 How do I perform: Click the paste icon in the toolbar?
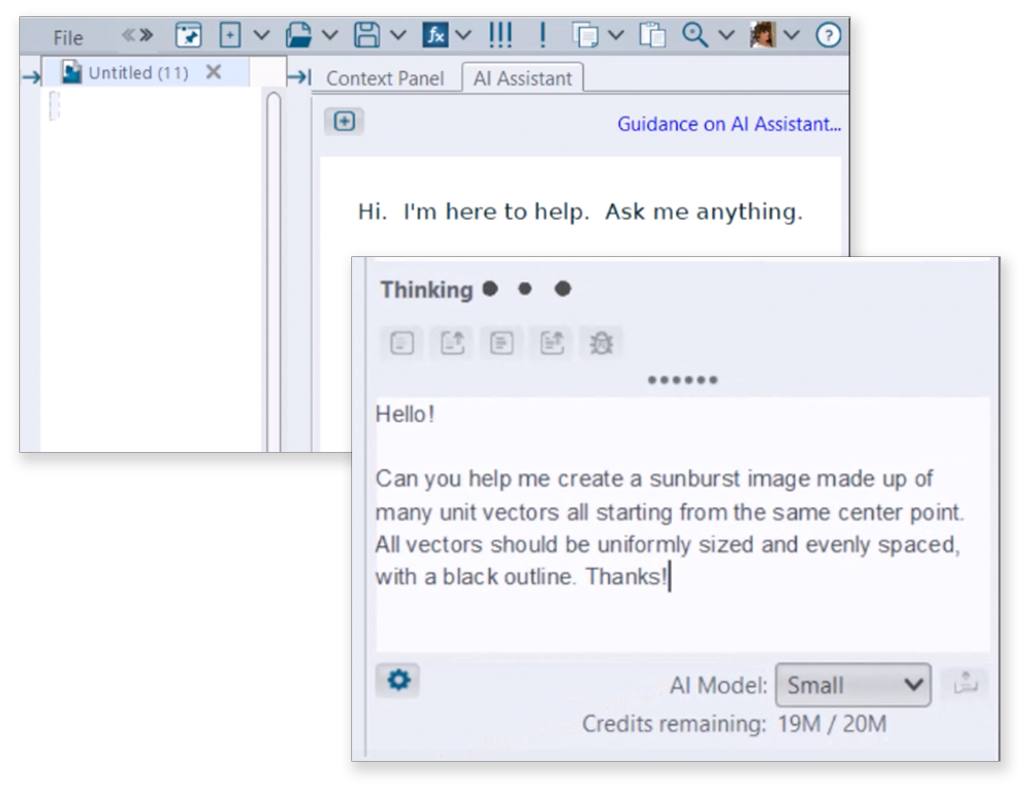click(655, 33)
